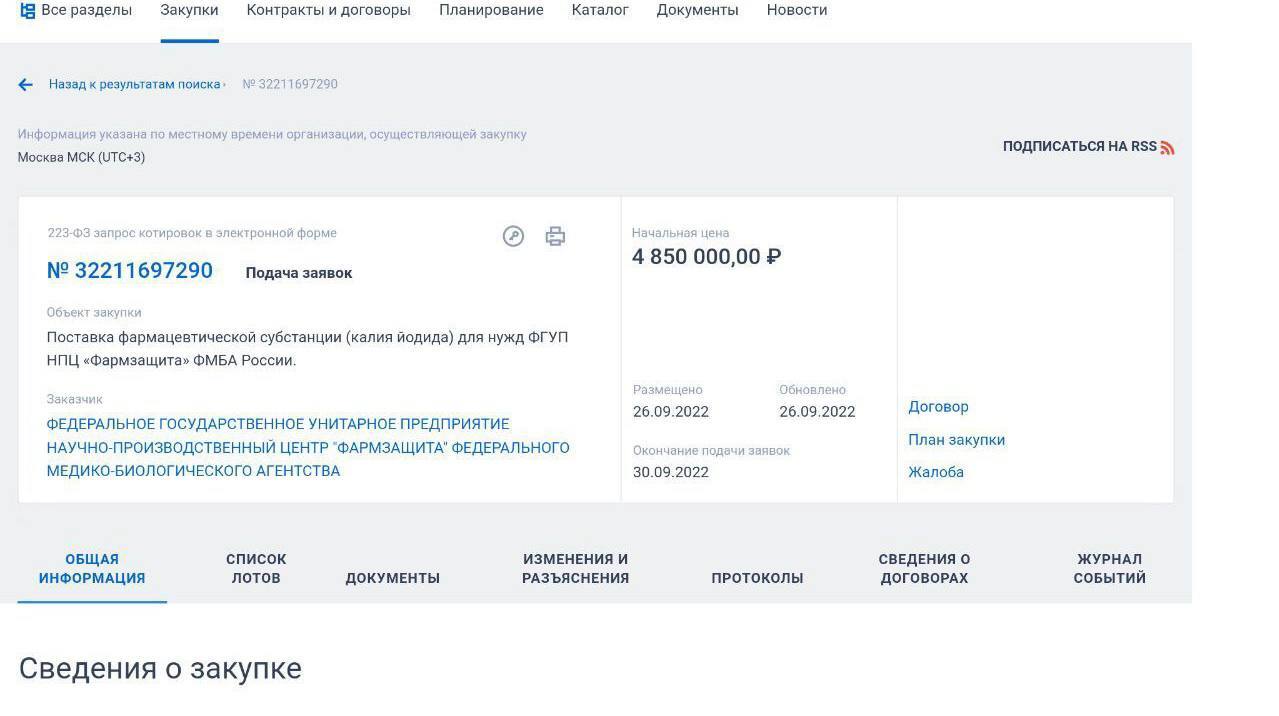Open the Новости section
The height and width of the screenshot is (716, 1279).
point(796,10)
